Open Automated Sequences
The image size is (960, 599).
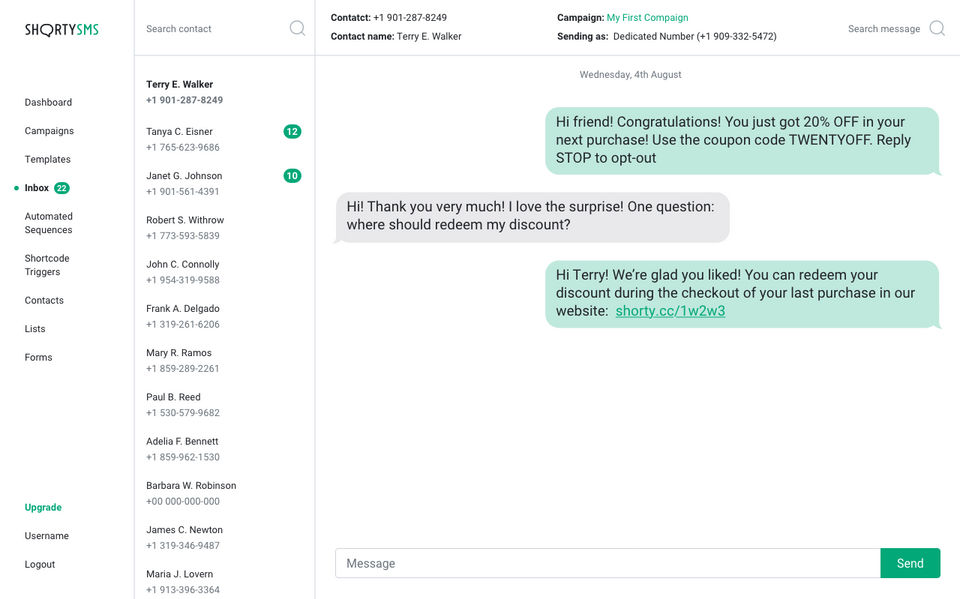tap(49, 223)
